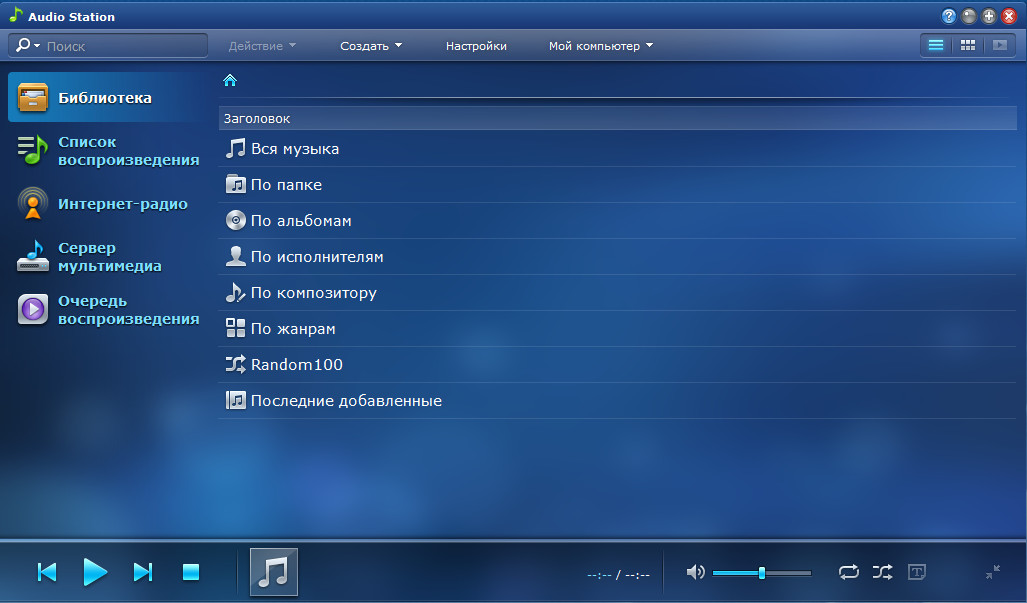This screenshot has width=1027, height=603.
Task: Expand the Создать dropdown menu
Action: pos(371,46)
